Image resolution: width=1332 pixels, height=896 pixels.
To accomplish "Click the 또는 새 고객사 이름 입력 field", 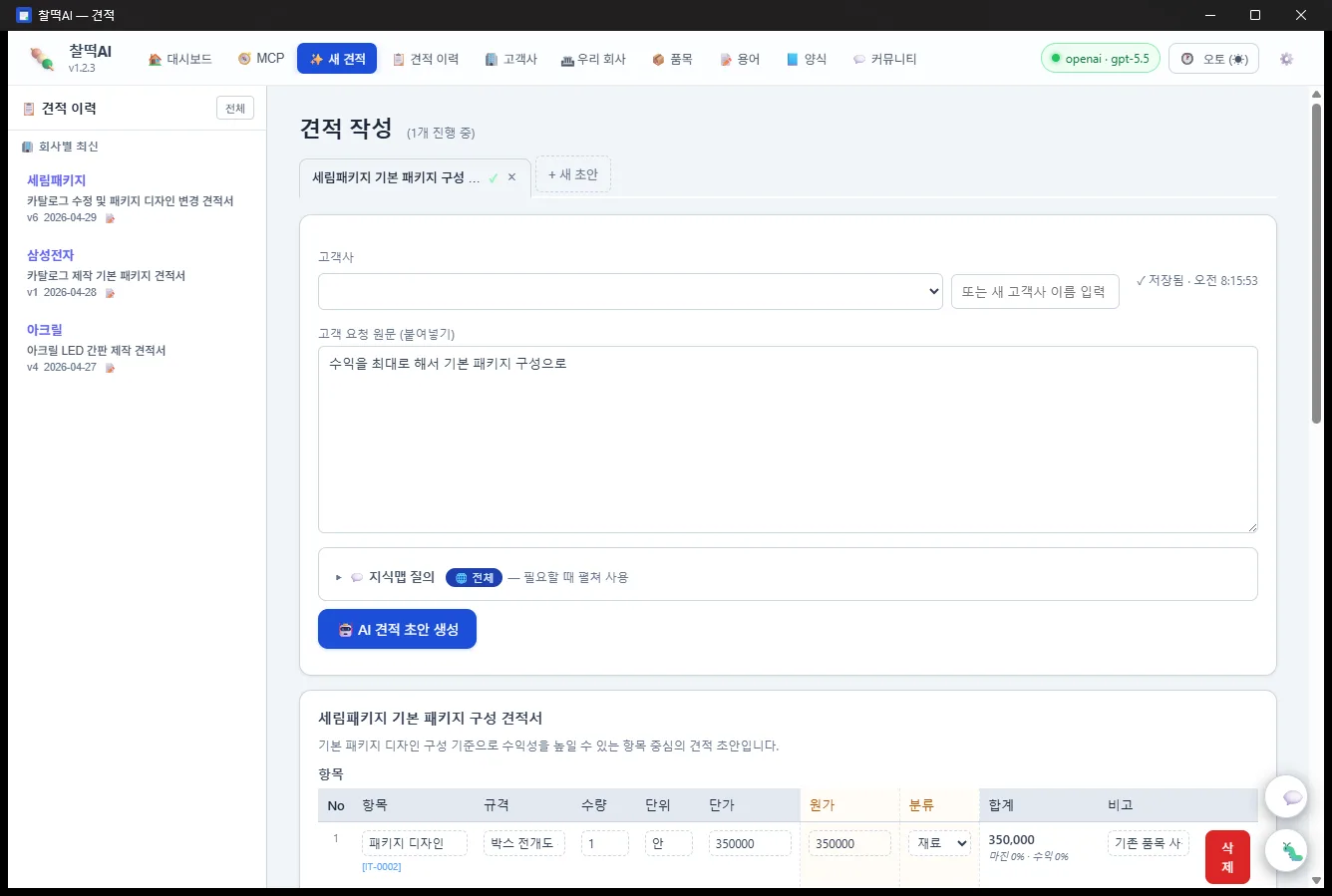I will [x=1035, y=291].
